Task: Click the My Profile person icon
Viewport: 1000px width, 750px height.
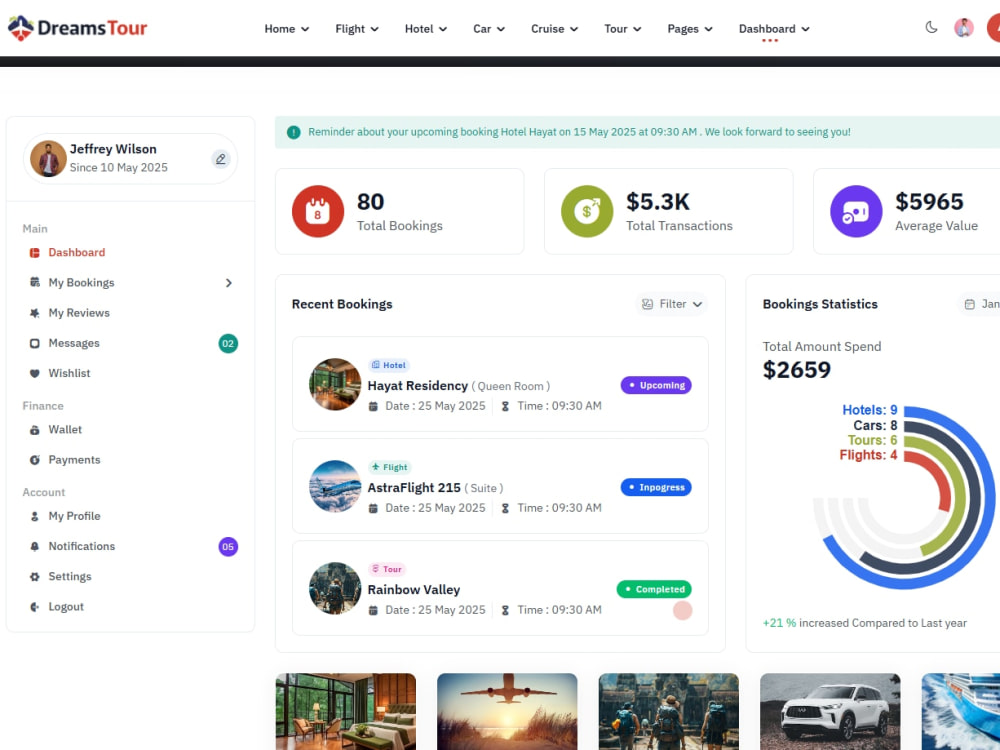Action: (x=34, y=516)
